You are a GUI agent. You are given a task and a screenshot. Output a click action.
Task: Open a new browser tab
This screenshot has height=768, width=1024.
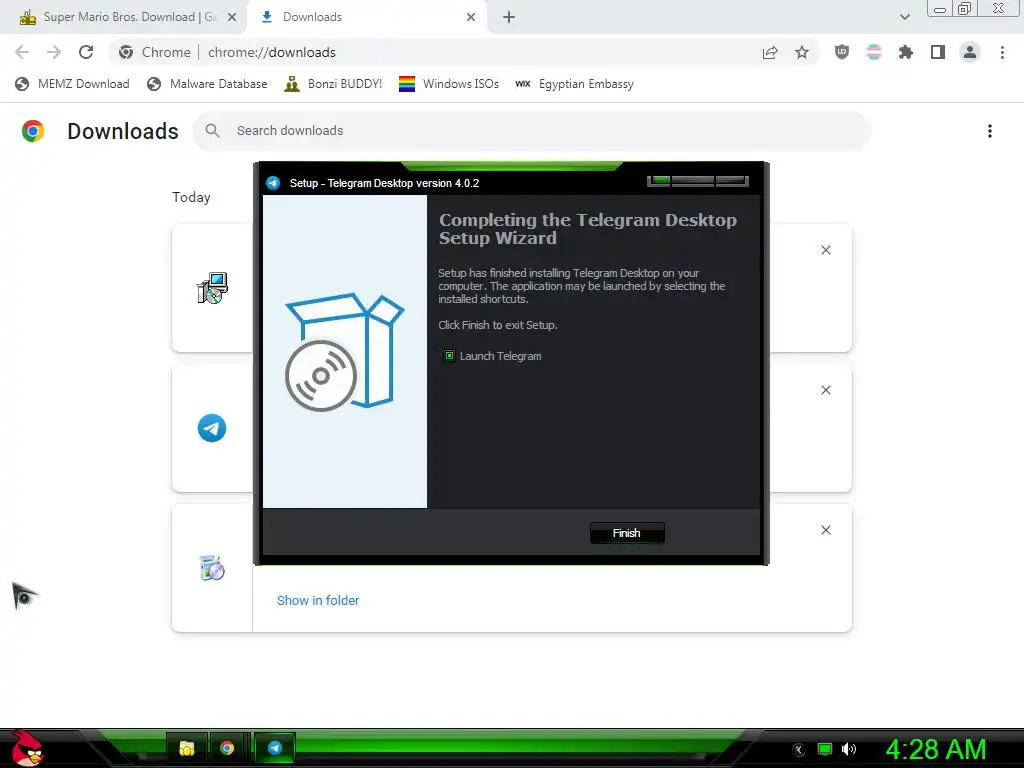click(x=509, y=17)
